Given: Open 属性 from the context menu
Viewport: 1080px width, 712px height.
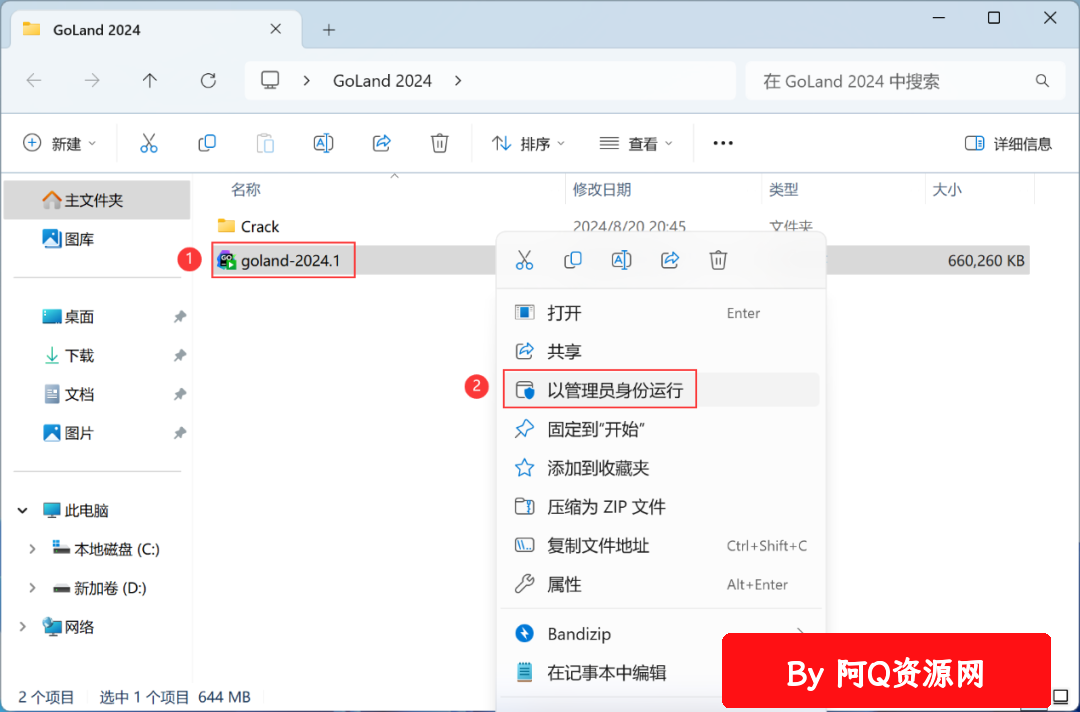Looking at the screenshot, I should (x=661, y=585).
